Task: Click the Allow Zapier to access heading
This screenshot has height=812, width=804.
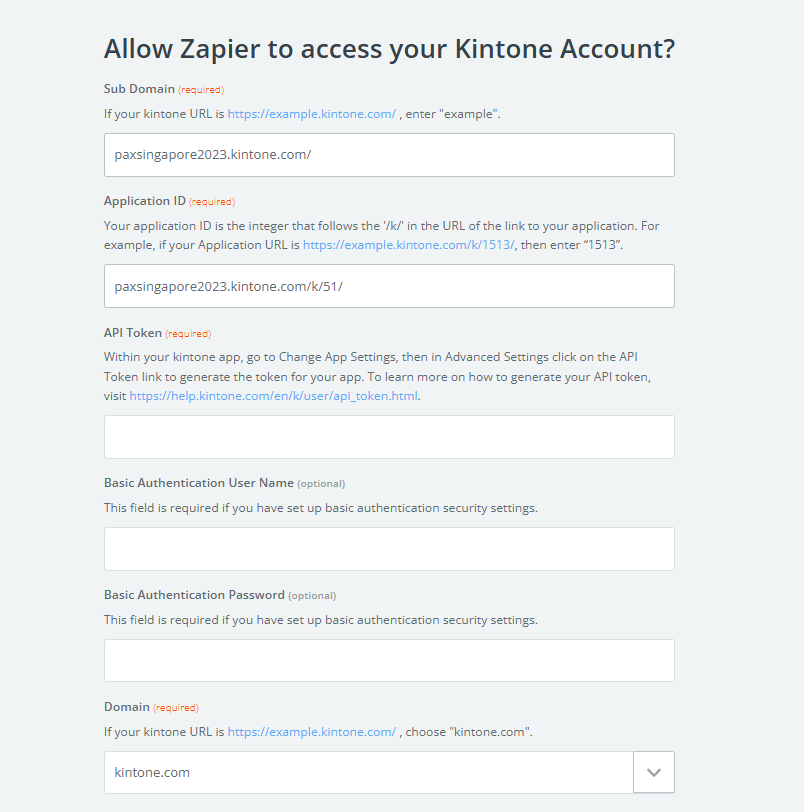Action: [x=389, y=49]
